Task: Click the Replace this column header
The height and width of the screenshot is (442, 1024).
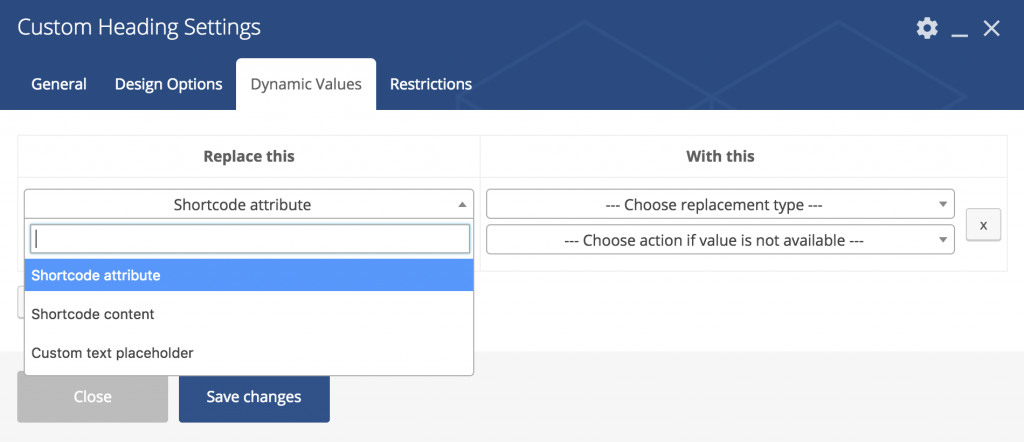Action: [249, 157]
